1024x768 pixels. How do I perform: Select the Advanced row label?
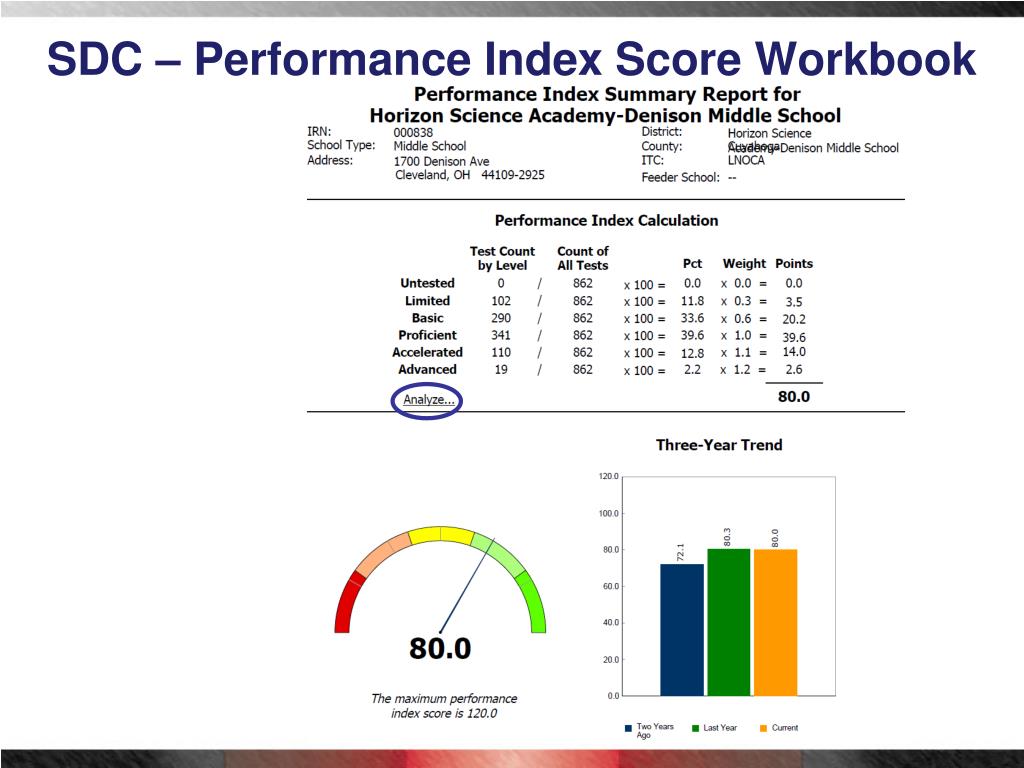coord(427,369)
